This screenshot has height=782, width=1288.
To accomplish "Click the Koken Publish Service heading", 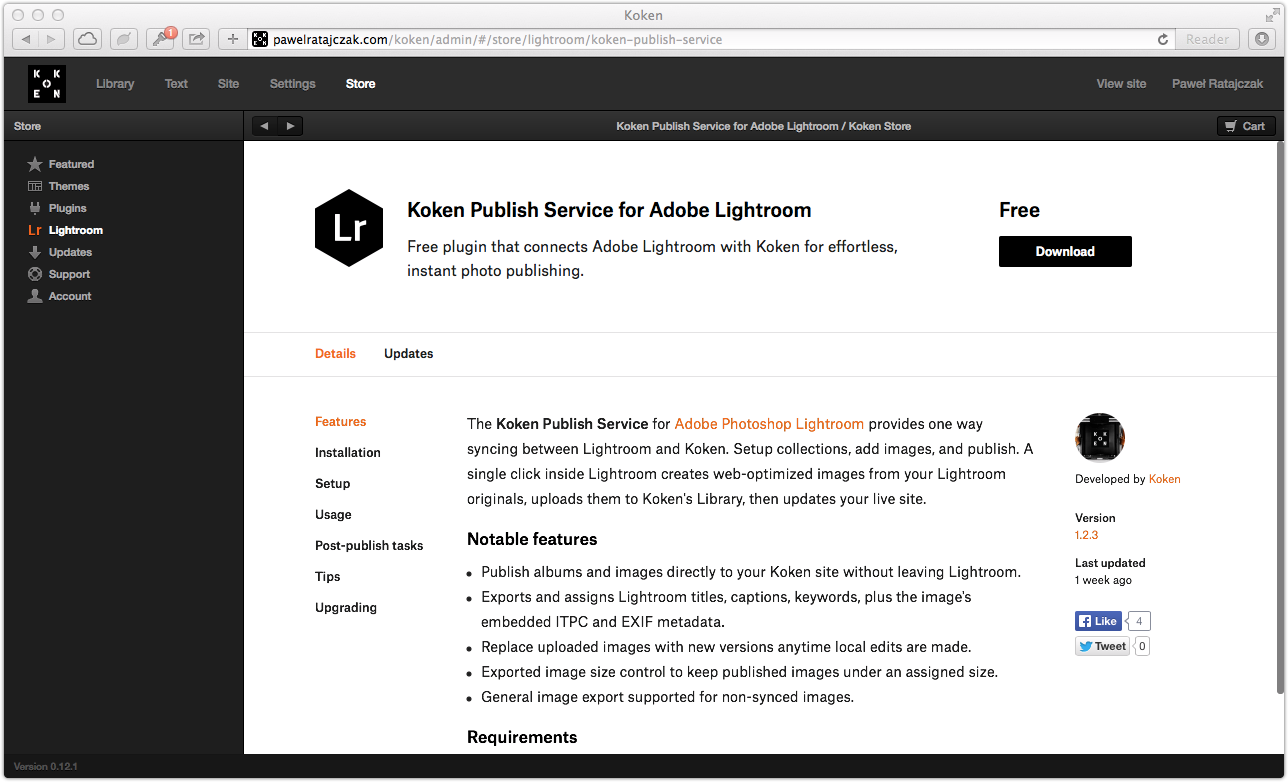I will [609, 210].
